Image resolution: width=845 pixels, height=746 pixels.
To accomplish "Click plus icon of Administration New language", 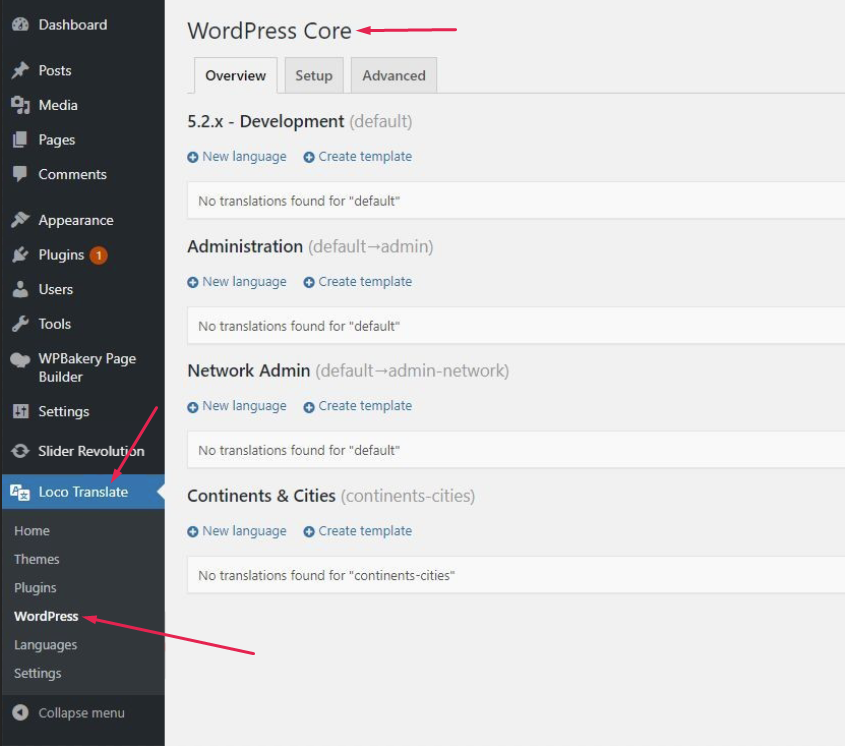I will tap(192, 282).
